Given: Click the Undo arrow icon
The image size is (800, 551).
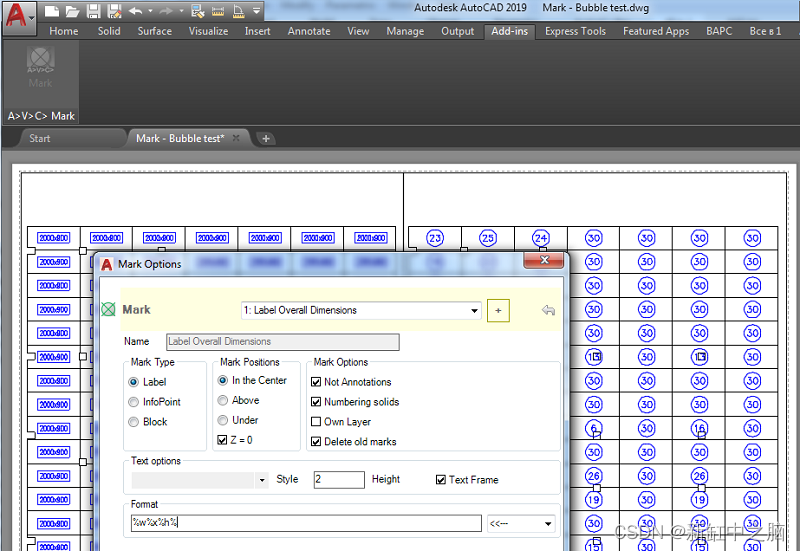Looking at the screenshot, I should (x=136, y=12).
